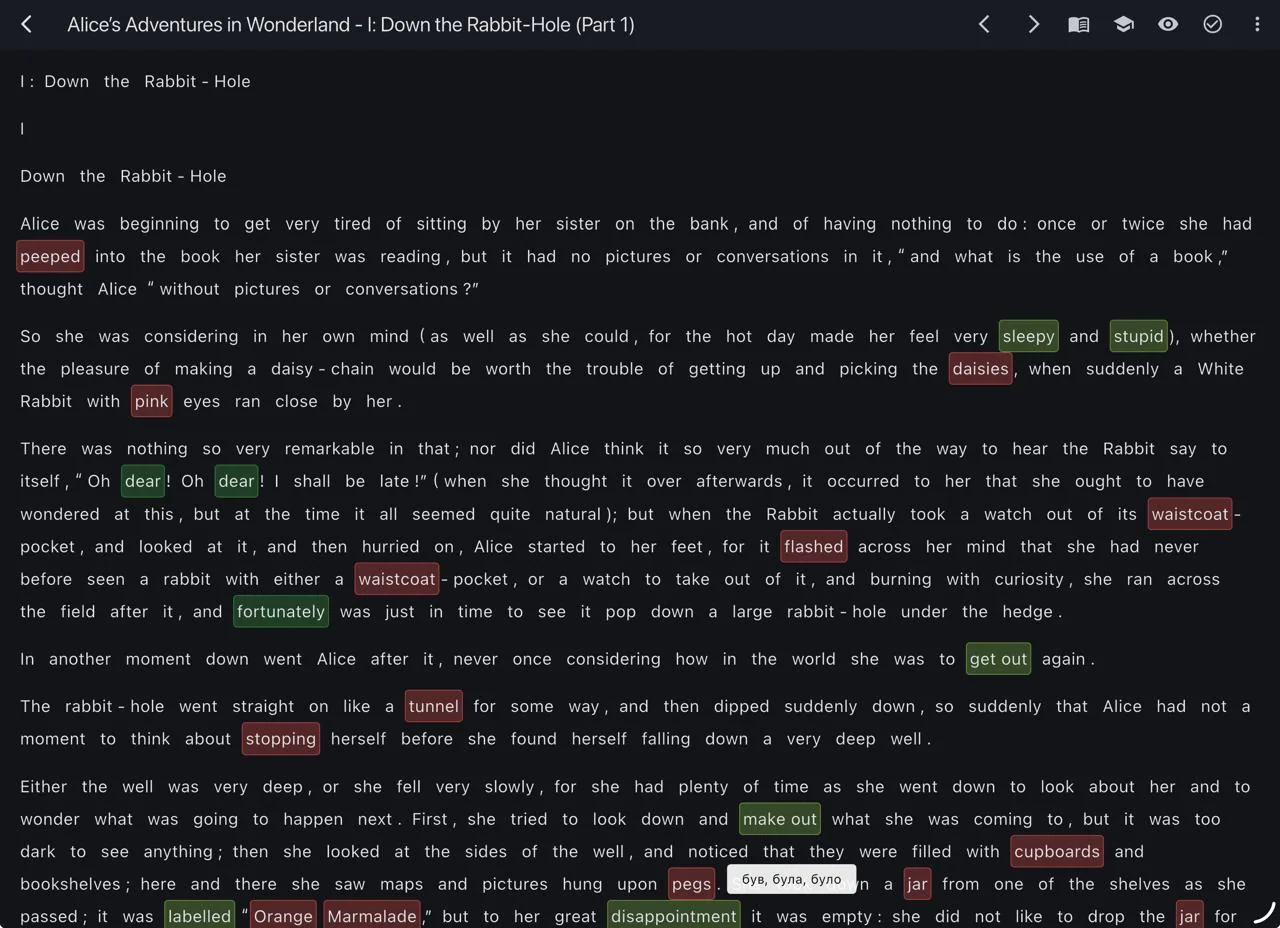Click the word "remarkable" in the text
This screenshot has height=928, width=1280.
[328, 449]
